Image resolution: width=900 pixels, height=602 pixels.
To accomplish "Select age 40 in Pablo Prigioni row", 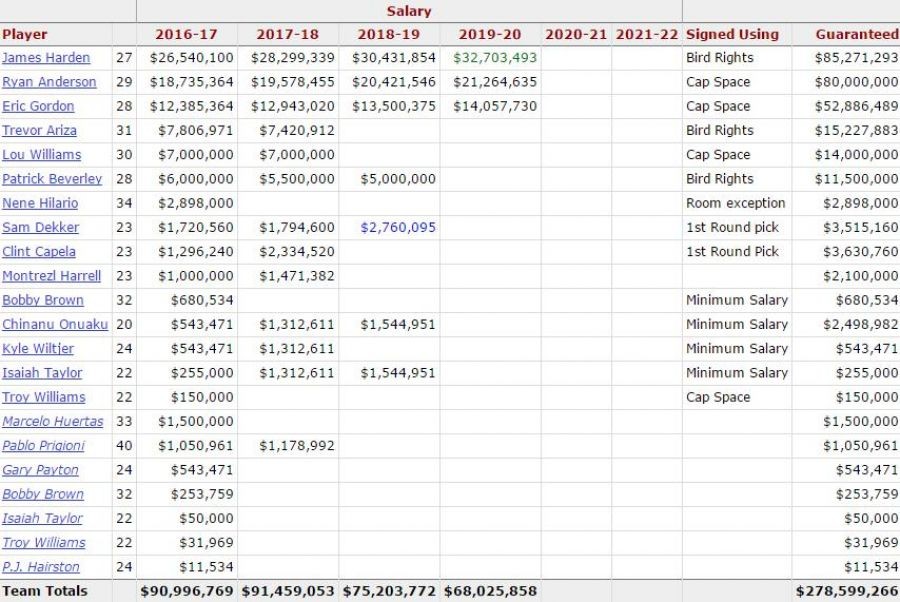I will pos(124,445).
